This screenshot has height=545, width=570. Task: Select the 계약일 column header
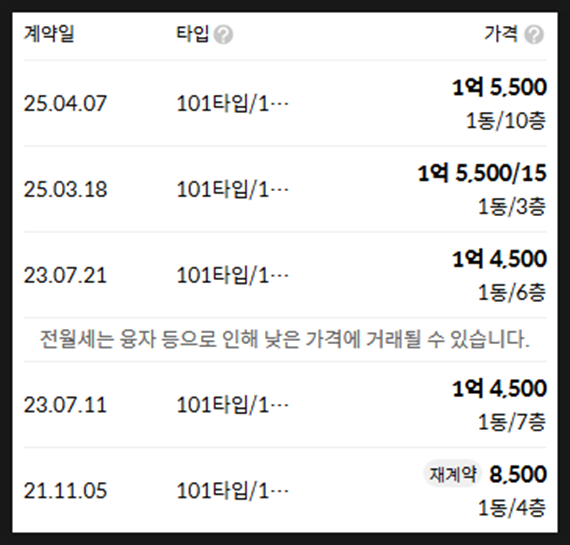coord(49,34)
